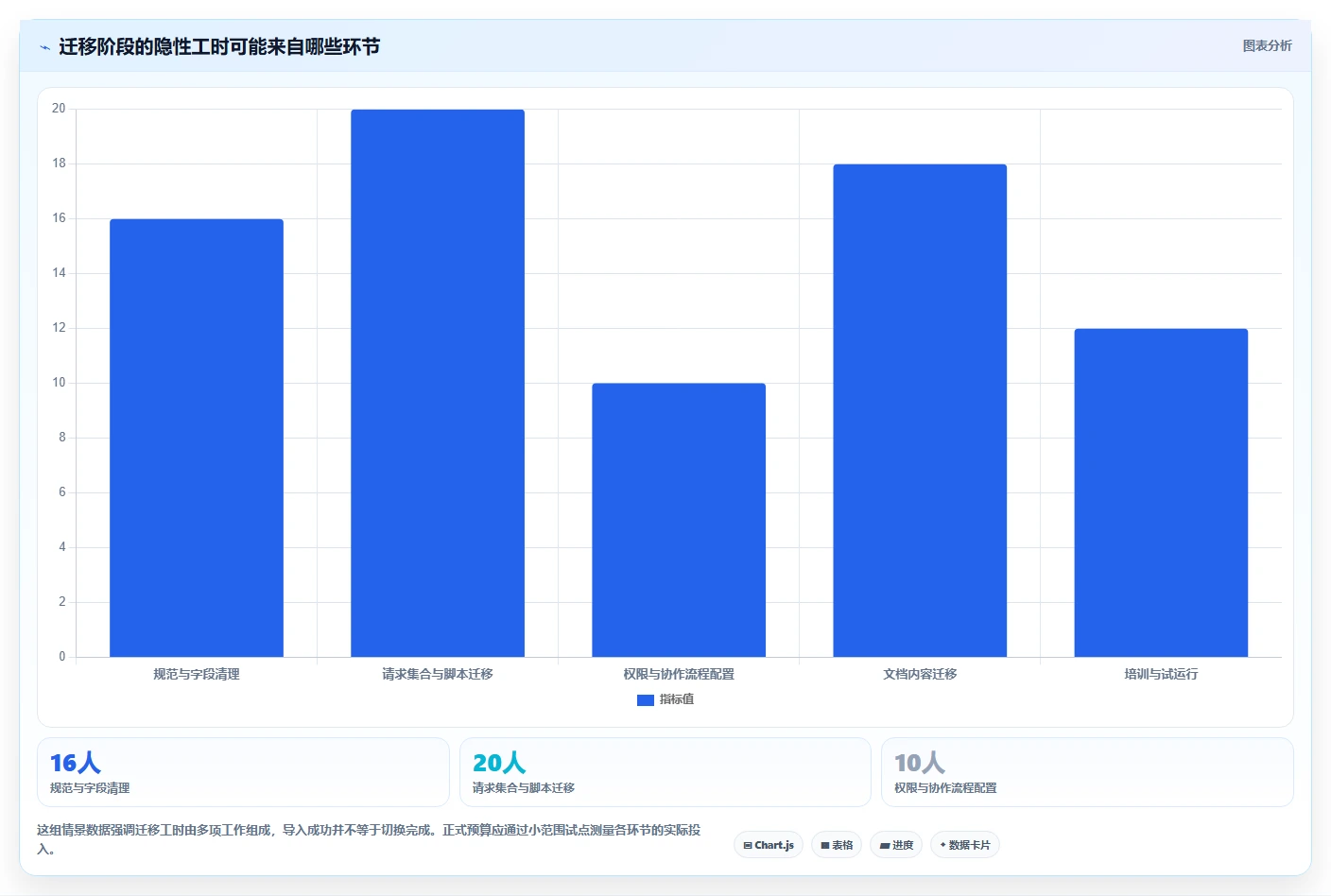Click the 培训与试运行 bar in the chart
This screenshot has height=896, width=1331.
coord(1161,492)
